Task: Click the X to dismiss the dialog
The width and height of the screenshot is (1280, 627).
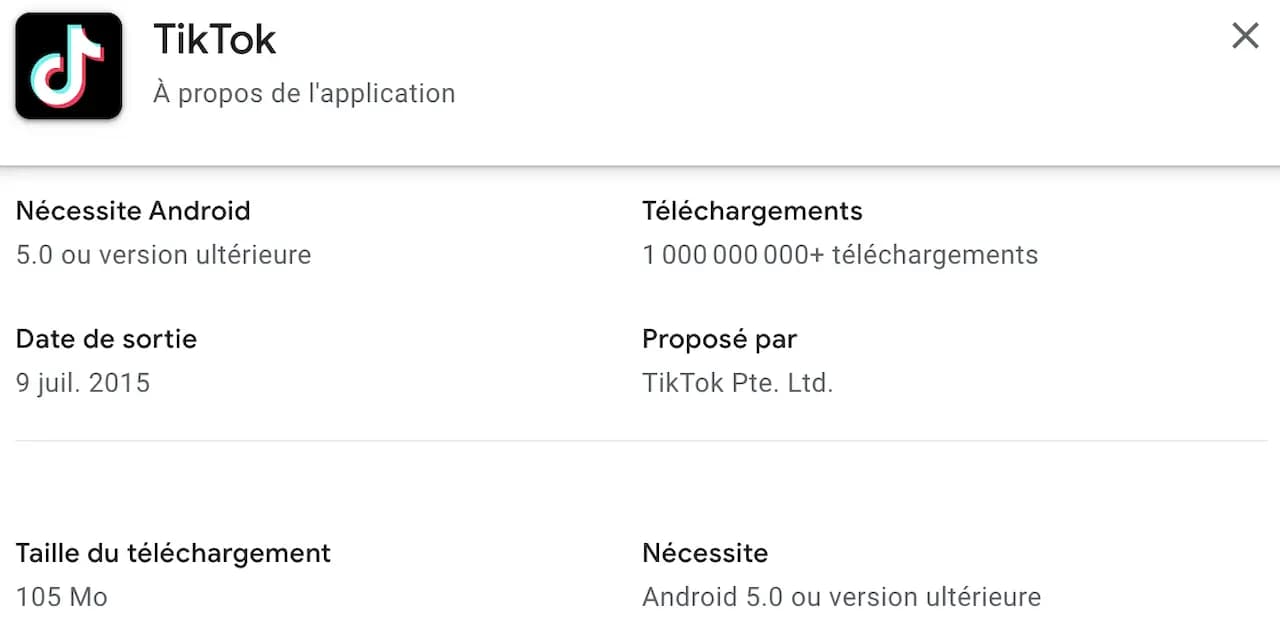Action: [x=1244, y=35]
